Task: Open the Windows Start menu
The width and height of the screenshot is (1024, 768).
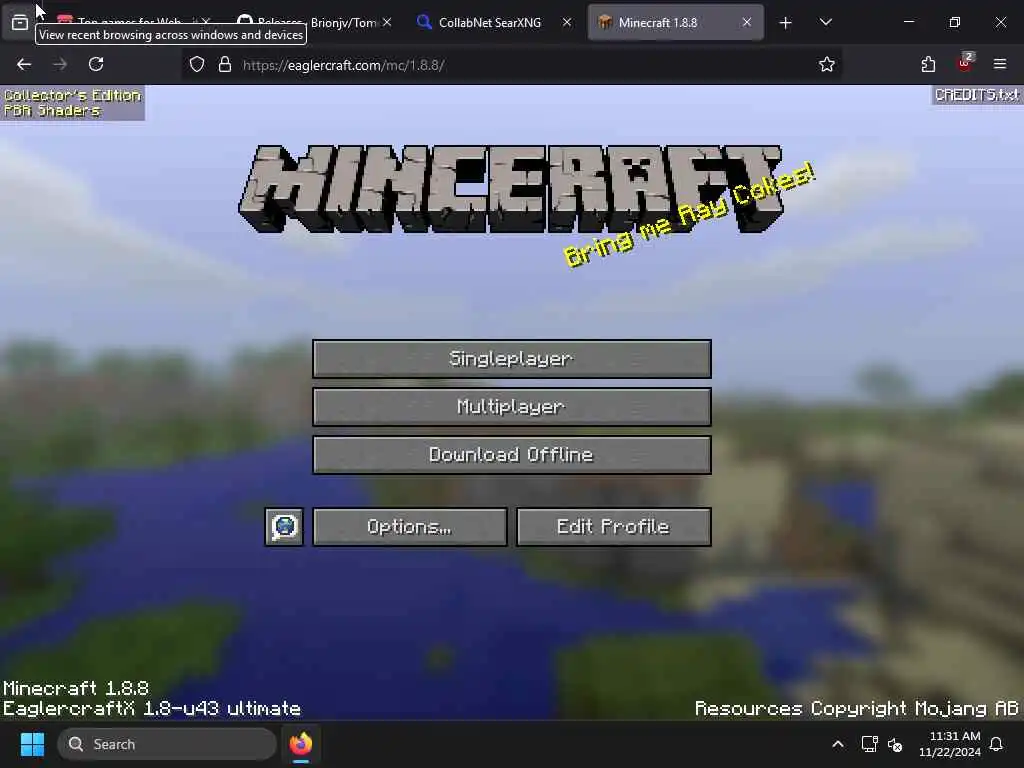Action: 32,744
